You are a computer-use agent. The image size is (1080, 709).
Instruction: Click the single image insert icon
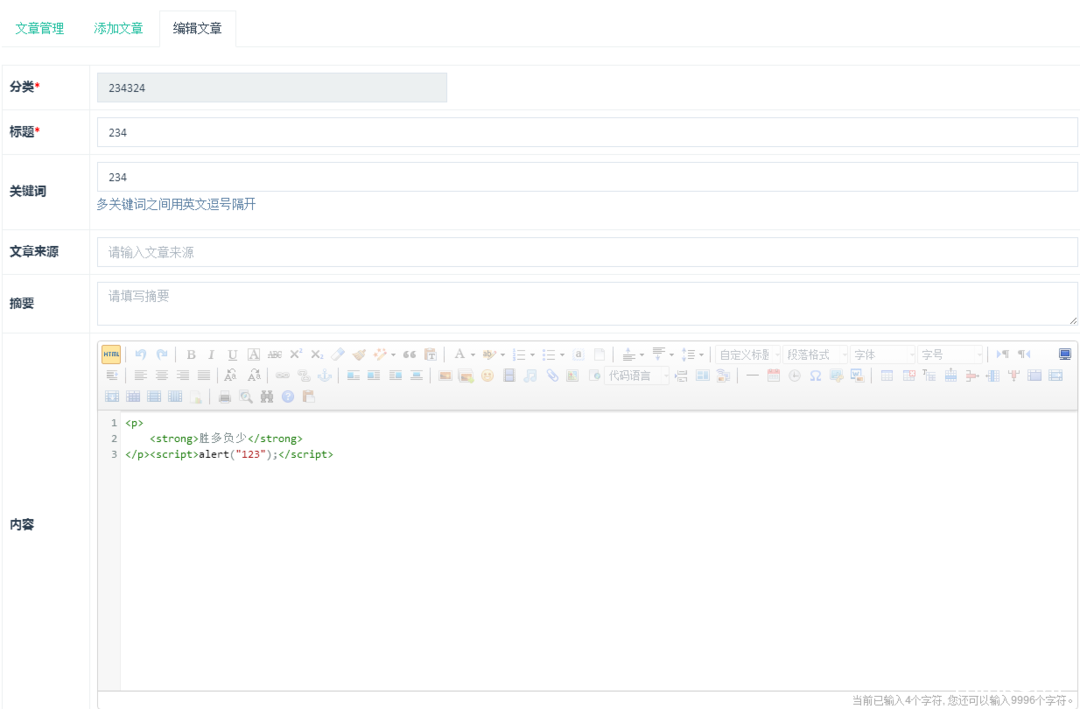point(445,376)
